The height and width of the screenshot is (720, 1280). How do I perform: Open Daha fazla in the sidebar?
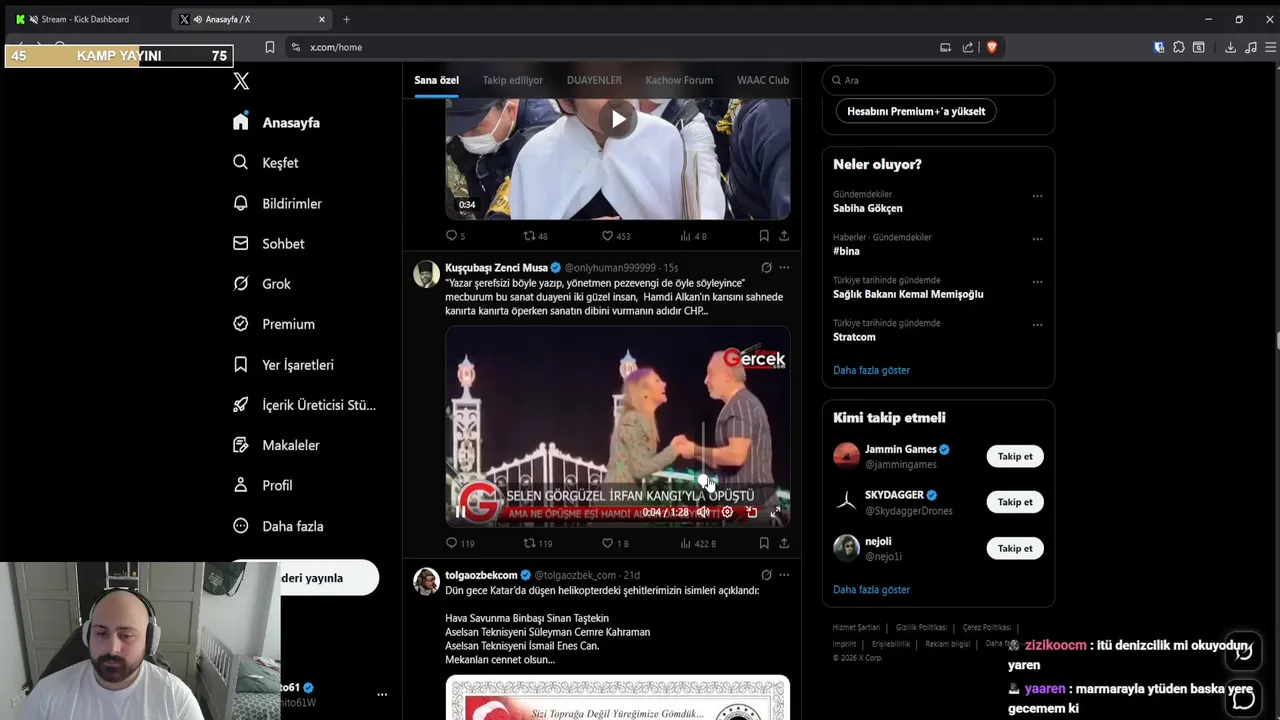278,526
